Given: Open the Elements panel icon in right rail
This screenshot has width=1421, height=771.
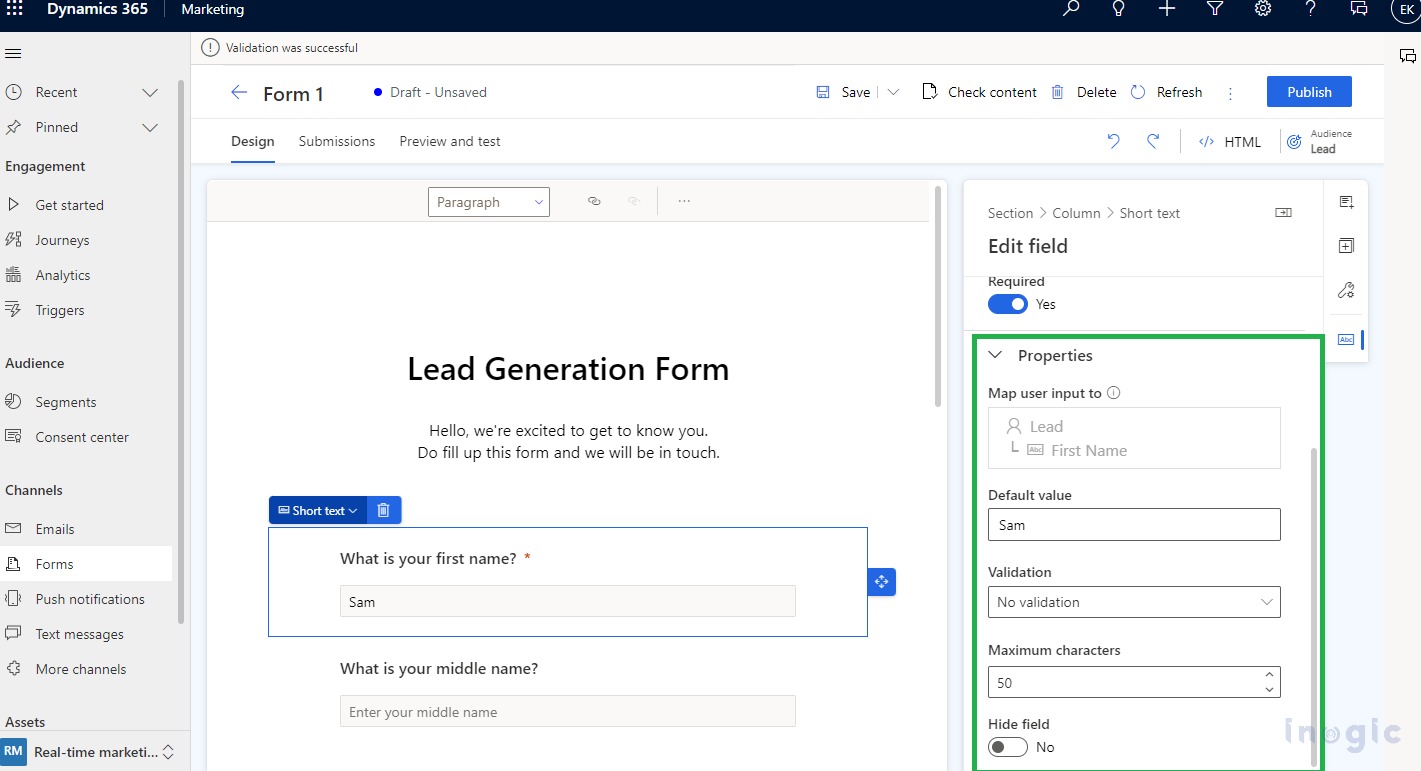Looking at the screenshot, I should click(x=1346, y=202).
